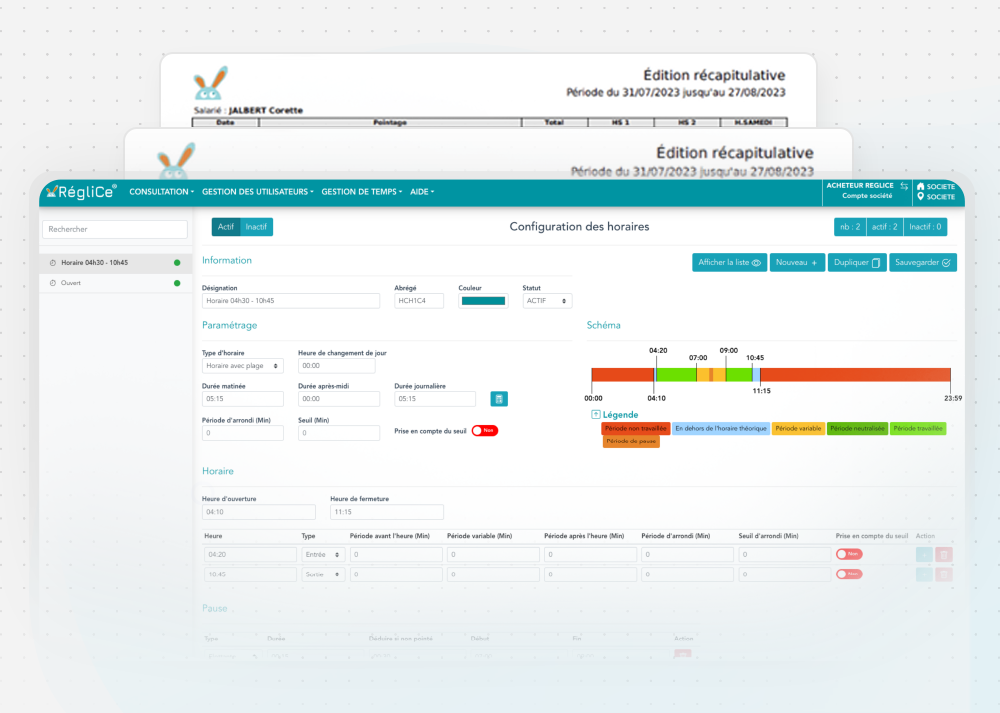Click the ACHETEUR REGLICE account label
This screenshot has height=713, width=1000.
tap(860, 186)
